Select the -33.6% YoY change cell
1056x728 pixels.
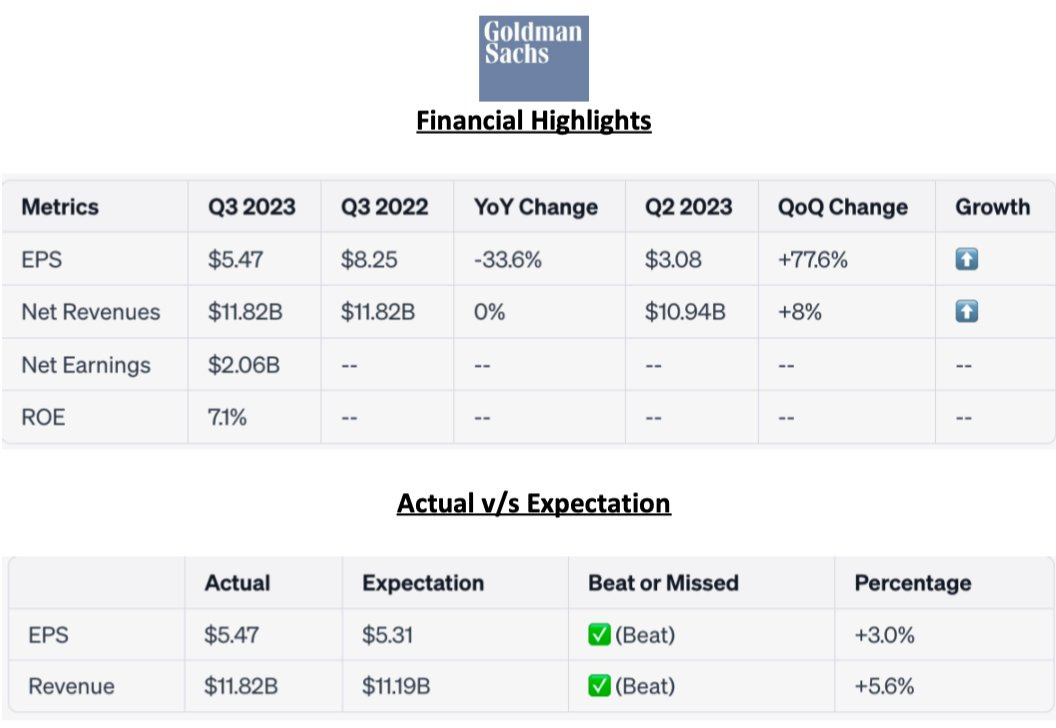coord(510,260)
